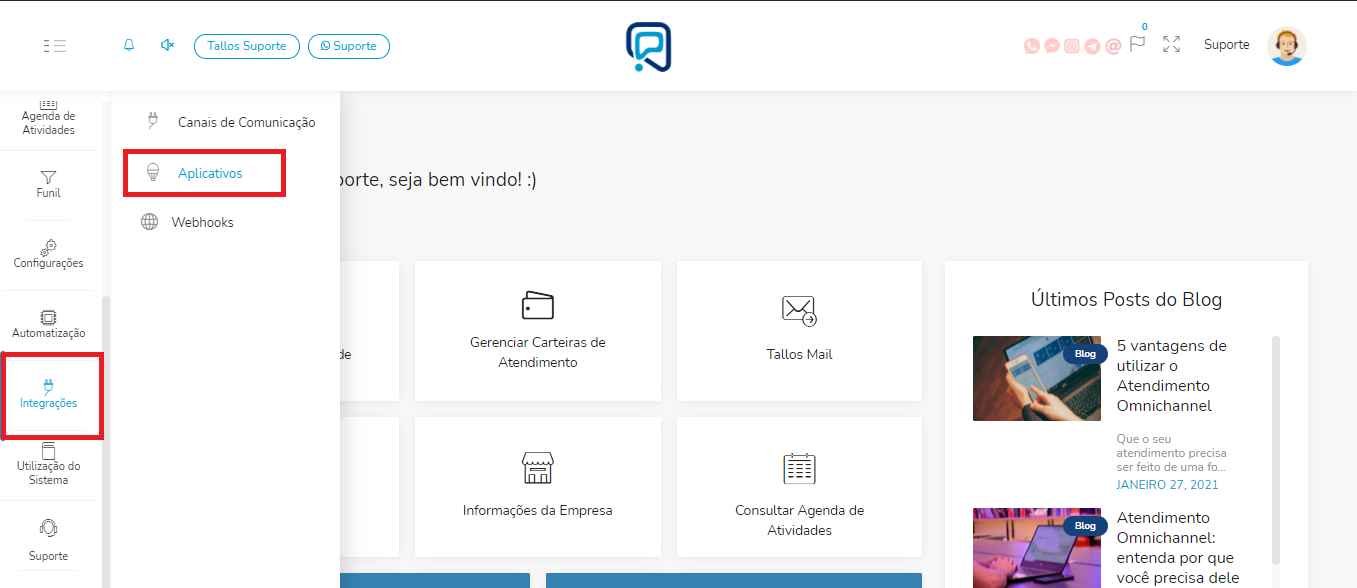Open WhatsApp channel status icon
1357x588 pixels.
[x=1031, y=45]
